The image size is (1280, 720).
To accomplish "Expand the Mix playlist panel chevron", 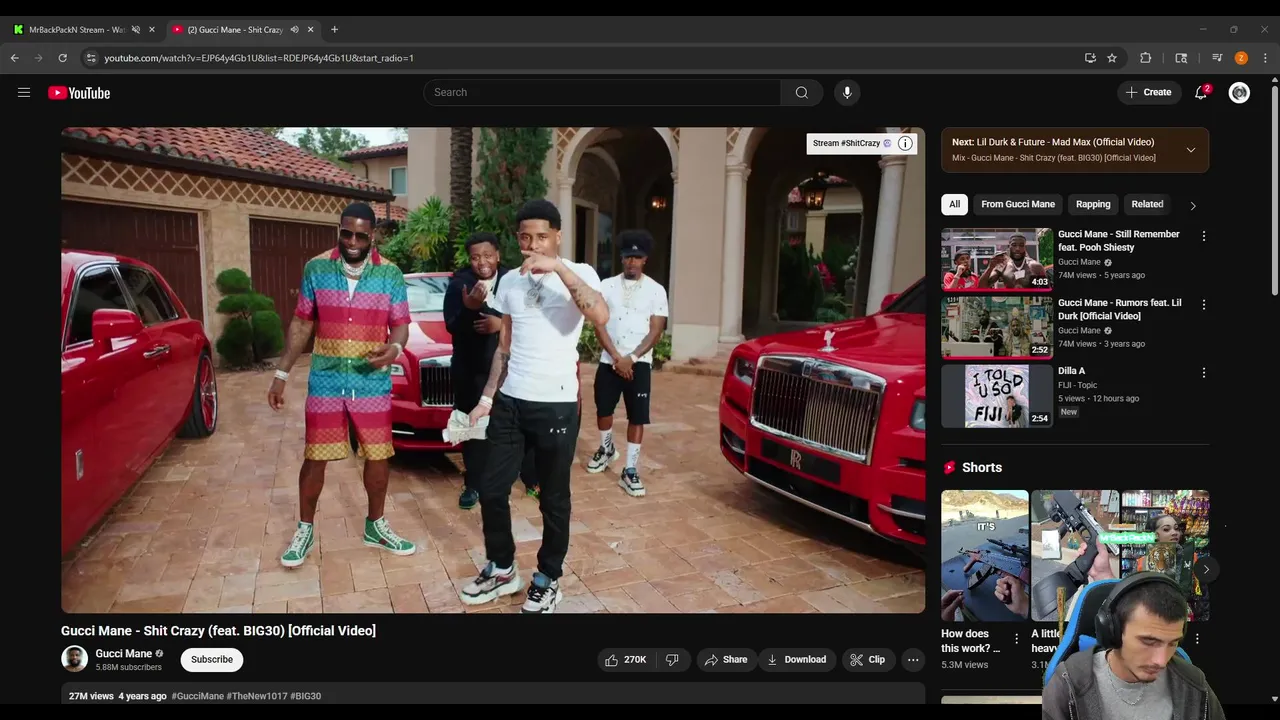I will (x=1190, y=150).
